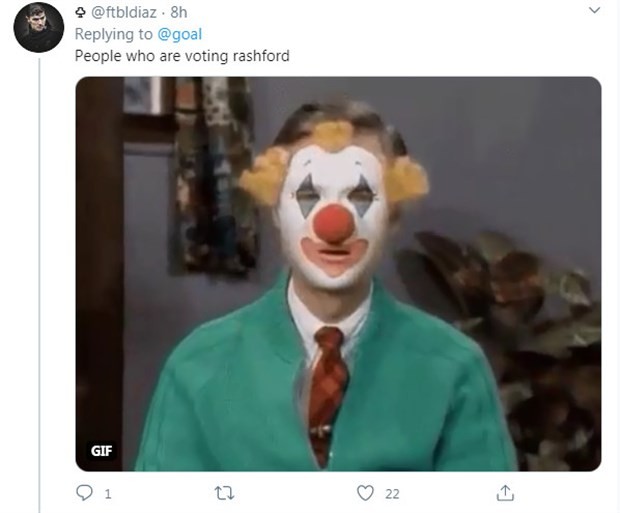Click the clown's red nose in the GIF

[333, 223]
